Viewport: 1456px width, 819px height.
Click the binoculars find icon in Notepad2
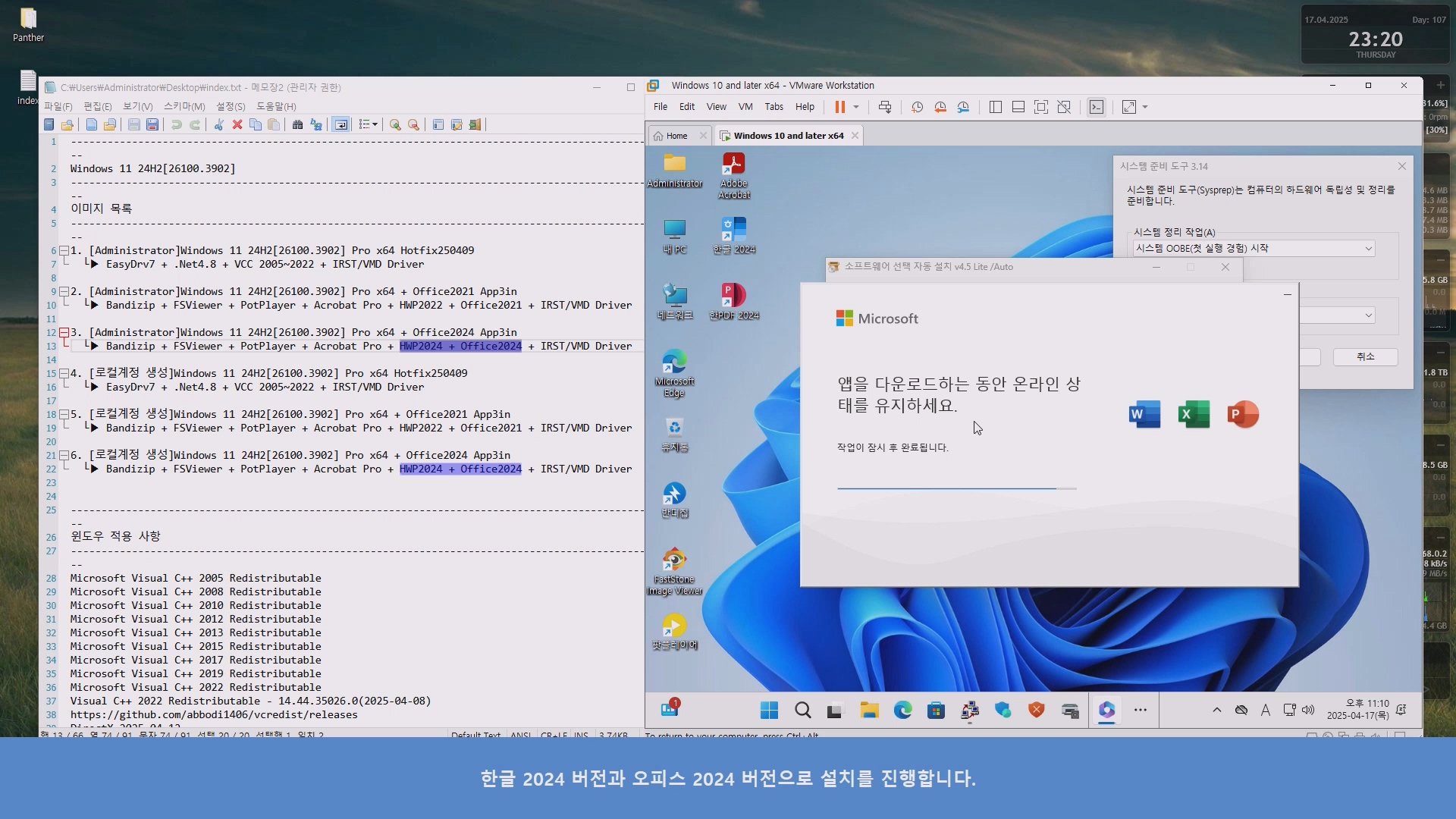point(297,124)
